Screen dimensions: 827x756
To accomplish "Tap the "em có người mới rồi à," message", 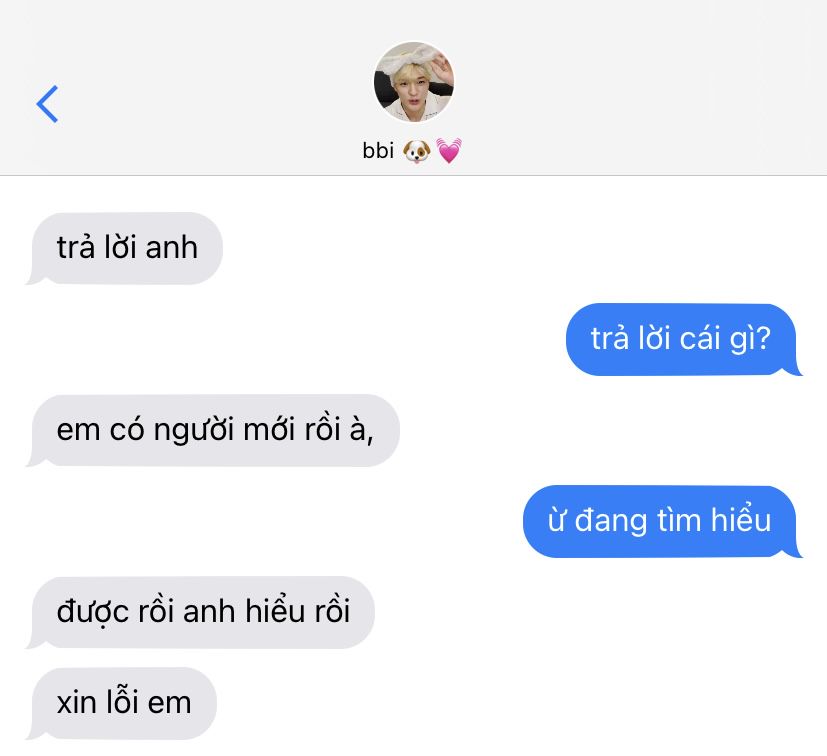I will [213, 430].
